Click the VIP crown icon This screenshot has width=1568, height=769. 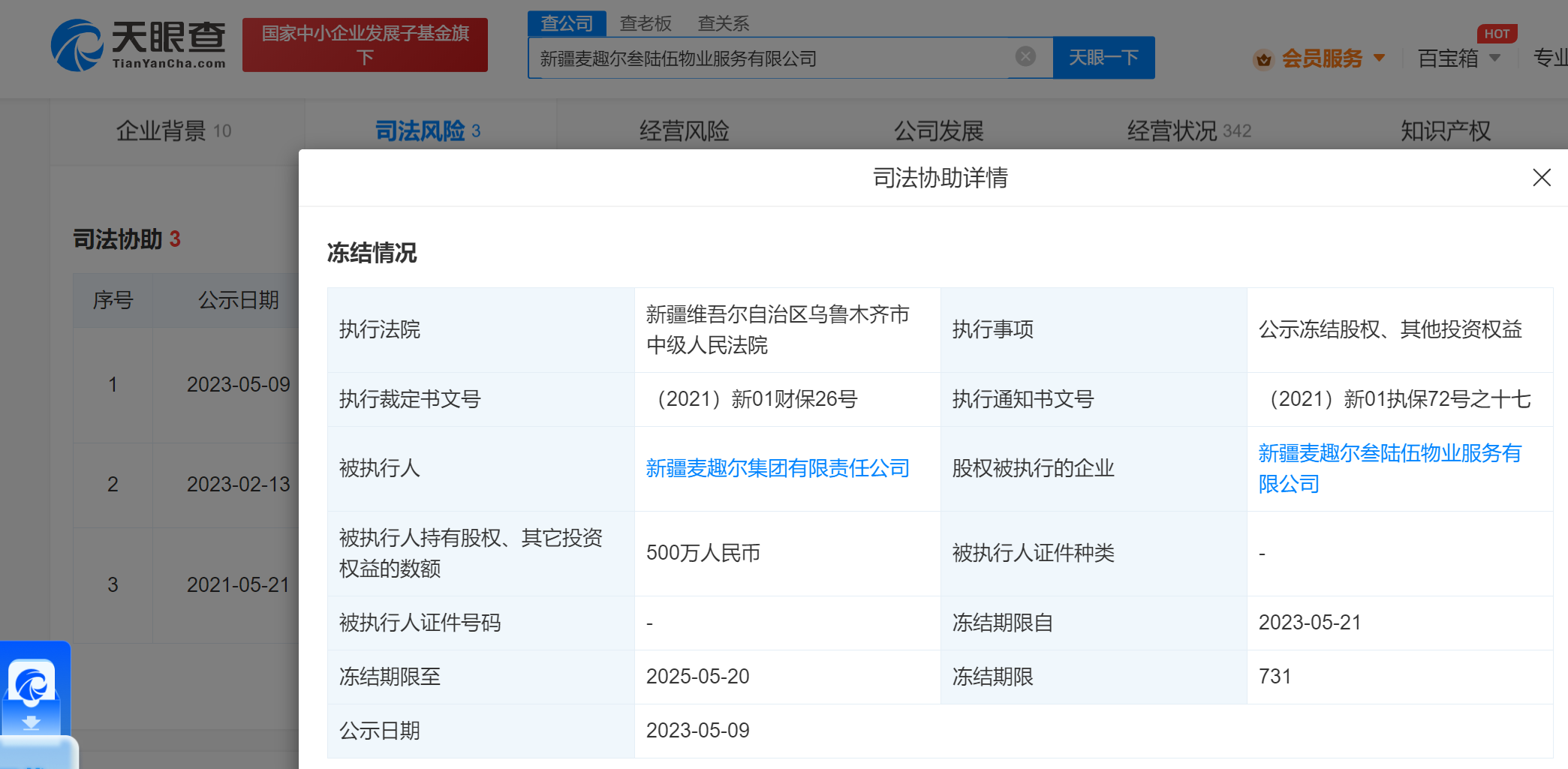[x=1263, y=59]
